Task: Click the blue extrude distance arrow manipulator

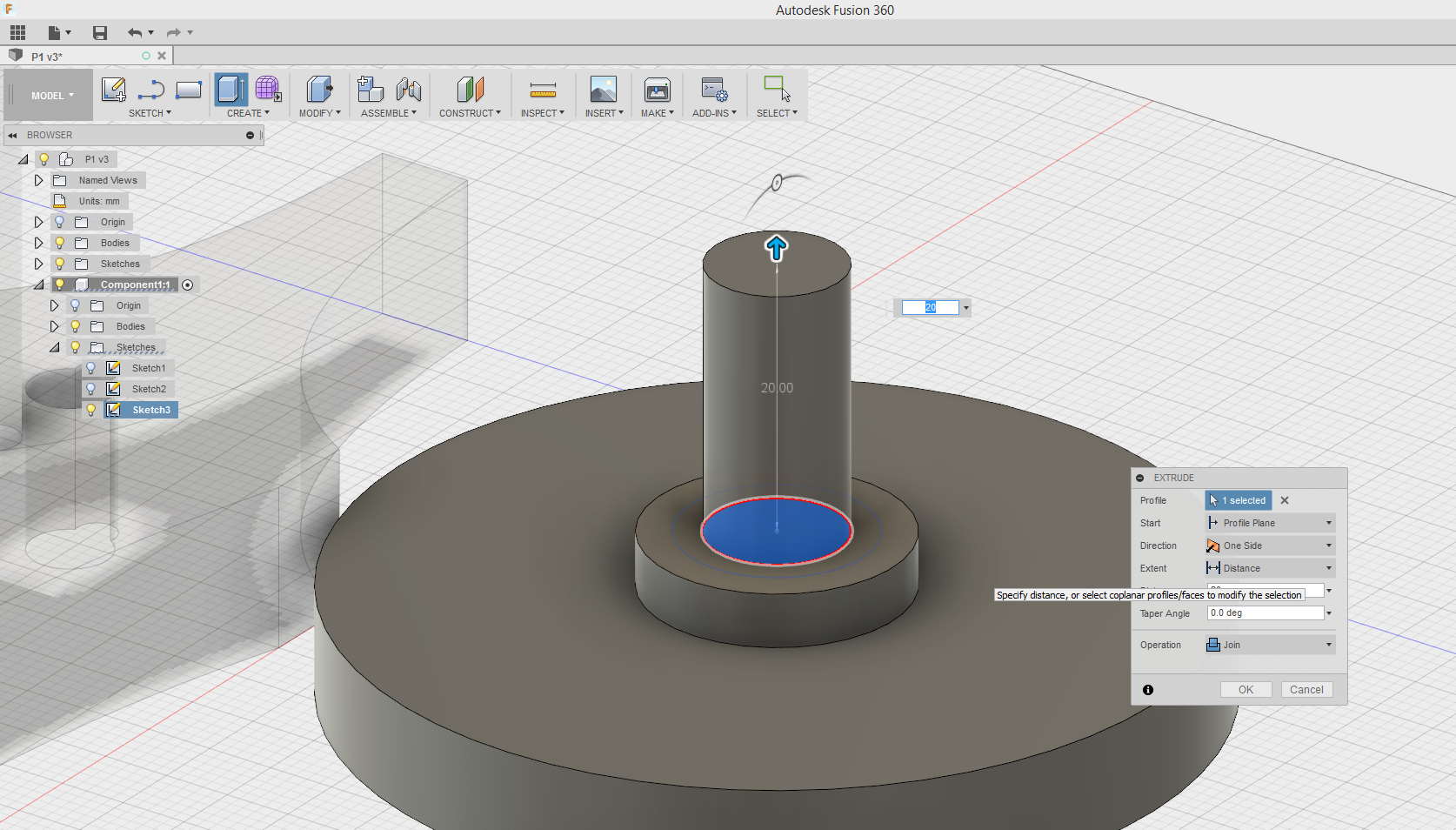Action: (x=776, y=248)
